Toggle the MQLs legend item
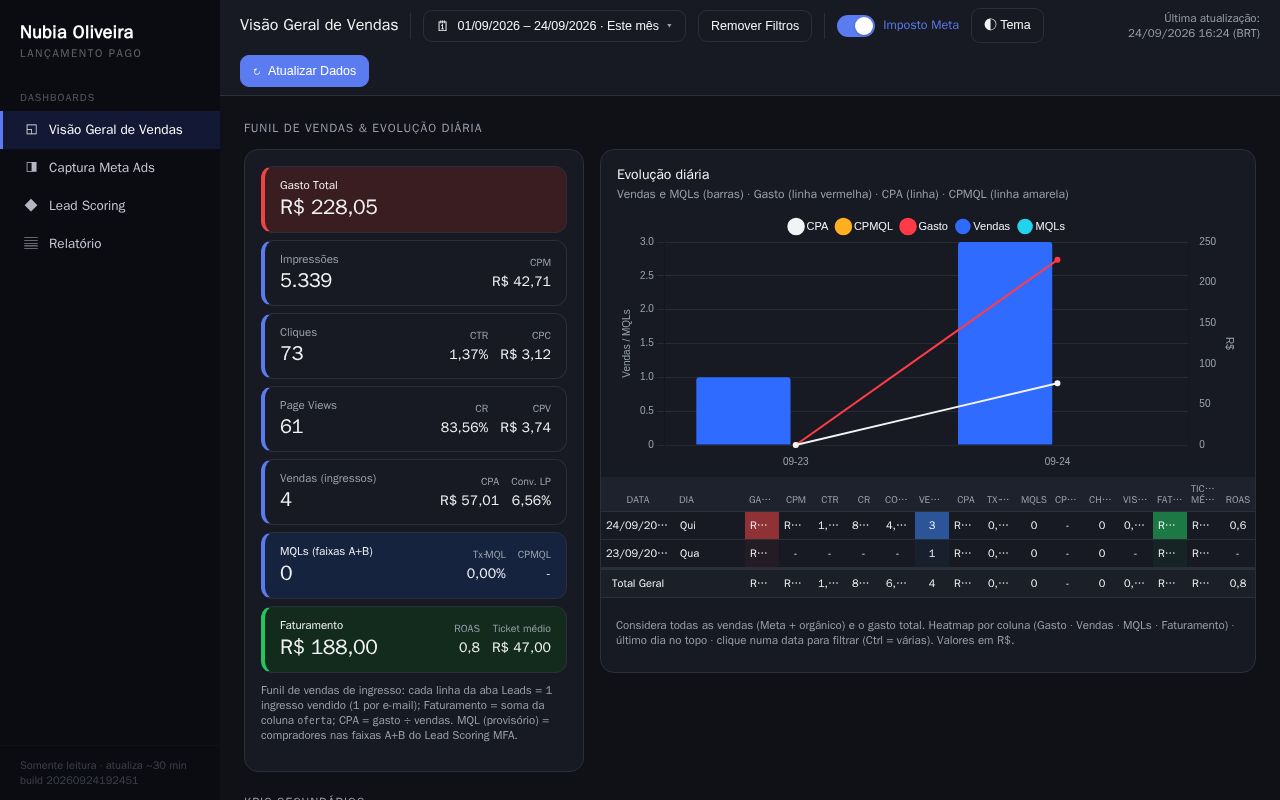1280x800 pixels. click(1041, 227)
